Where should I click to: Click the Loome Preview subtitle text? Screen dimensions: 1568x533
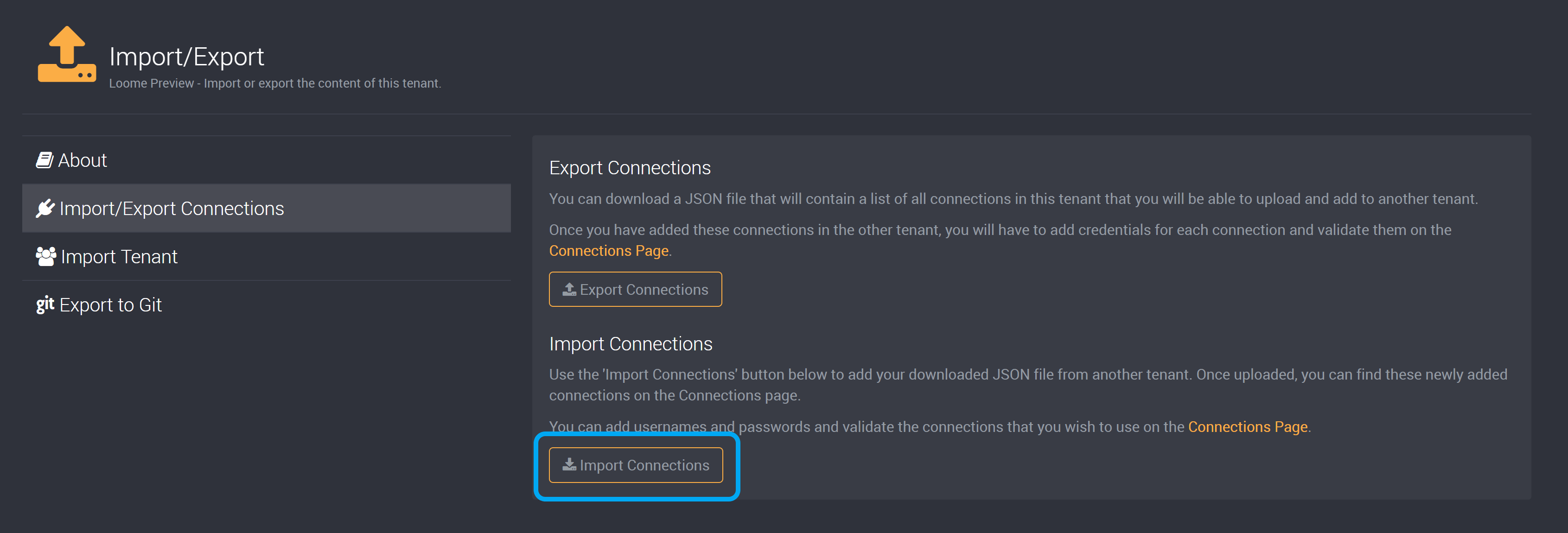[x=275, y=83]
